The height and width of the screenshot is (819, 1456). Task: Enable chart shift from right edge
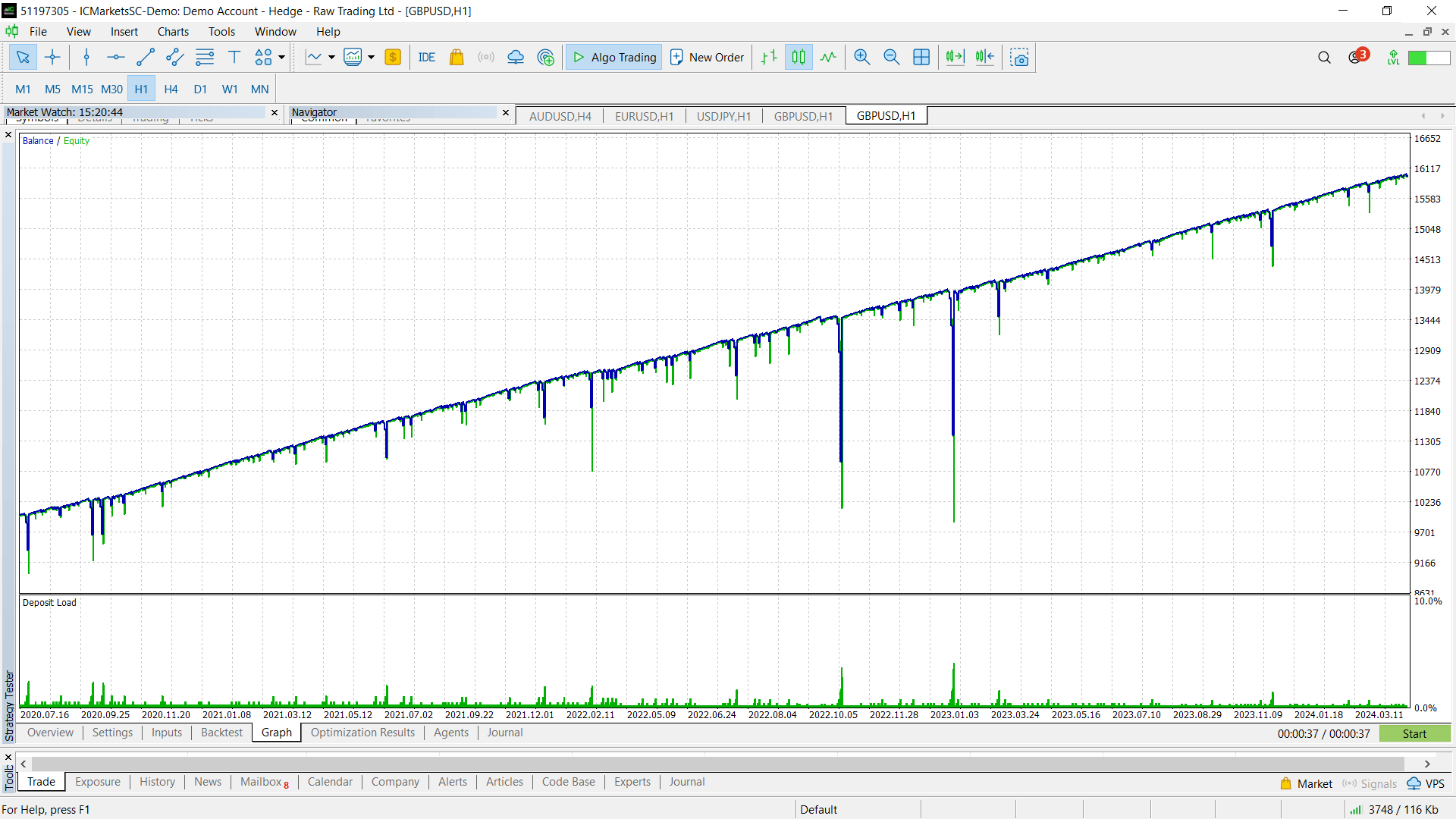(984, 57)
